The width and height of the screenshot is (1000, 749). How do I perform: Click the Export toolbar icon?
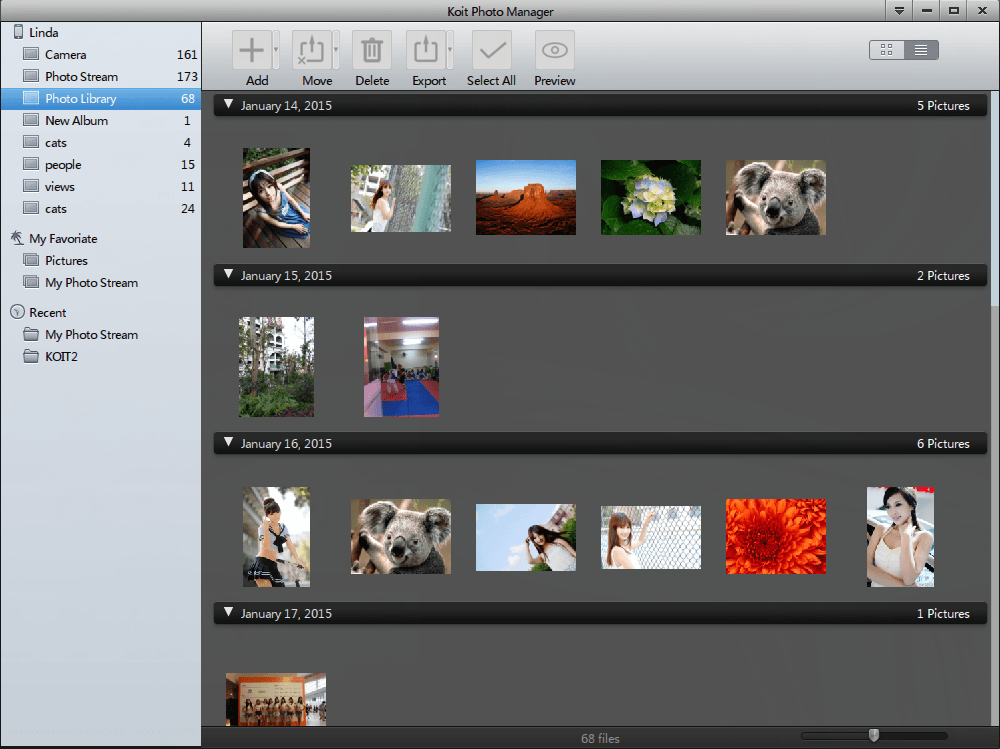click(426, 50)
